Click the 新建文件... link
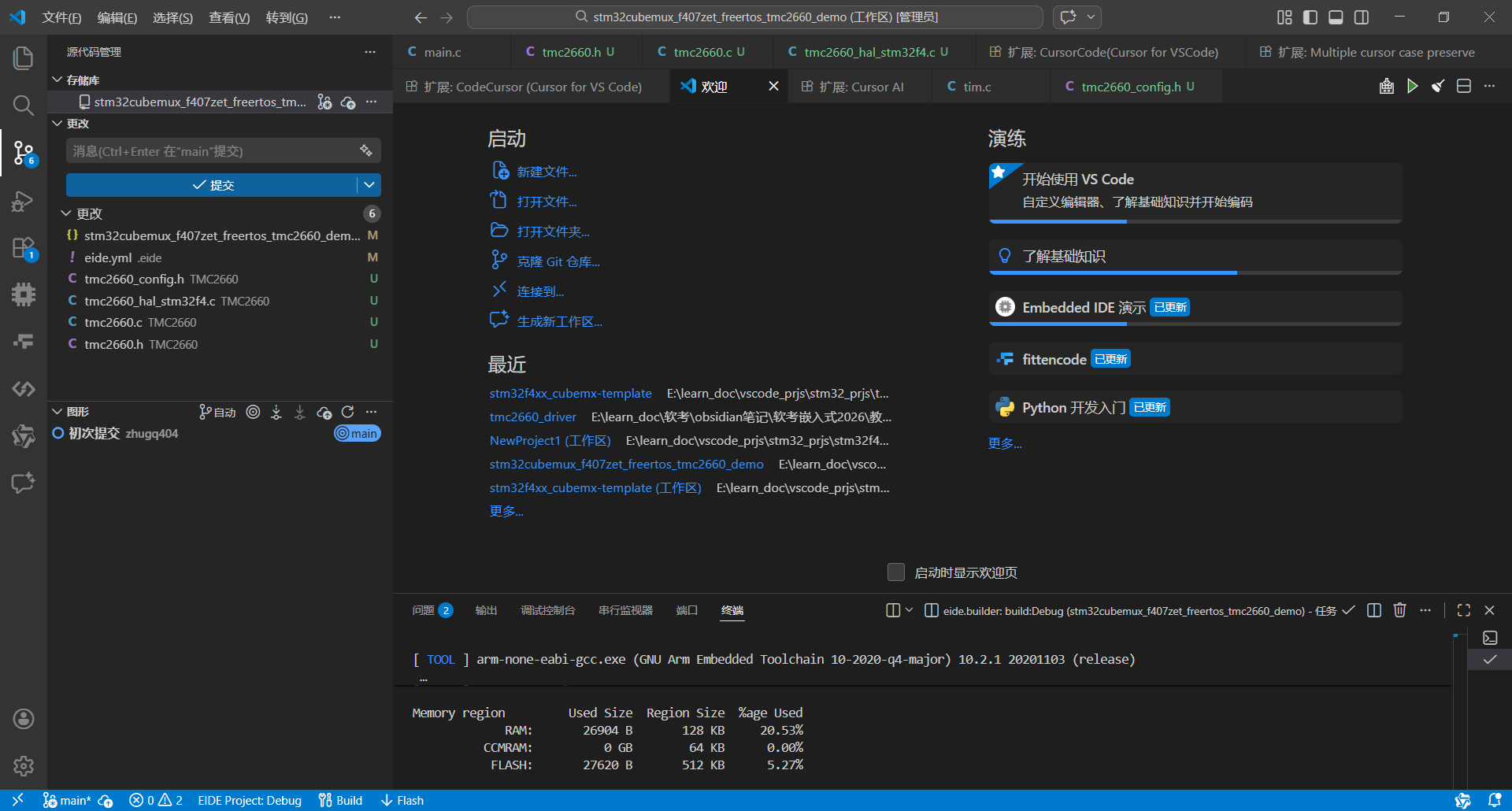The height and width of the screenshot is (811, 1512). click(547, 172)
